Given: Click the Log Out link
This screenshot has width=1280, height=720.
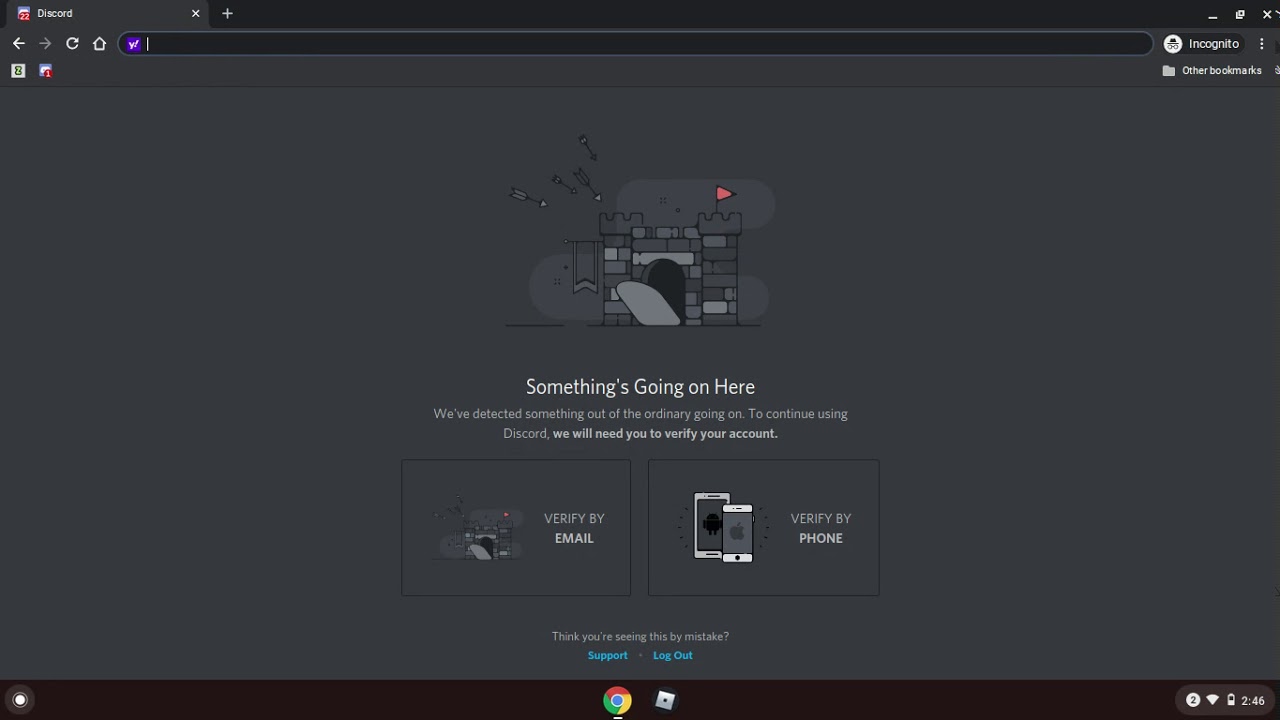Looking at the screenshot, I should pyautogui.click(x=673, y=655).
